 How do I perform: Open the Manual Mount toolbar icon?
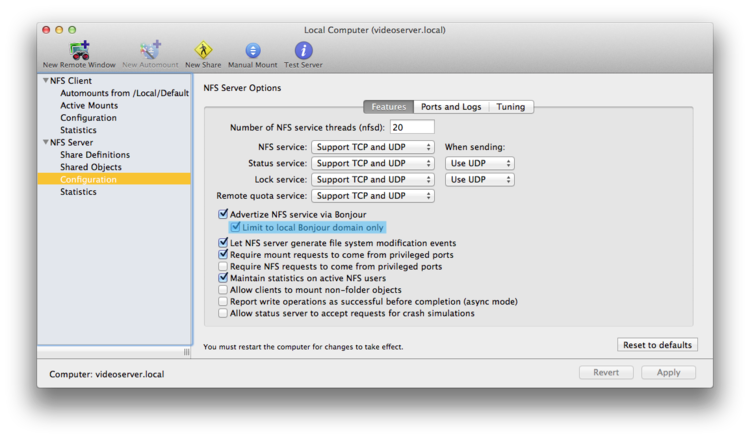pos(253,50)
